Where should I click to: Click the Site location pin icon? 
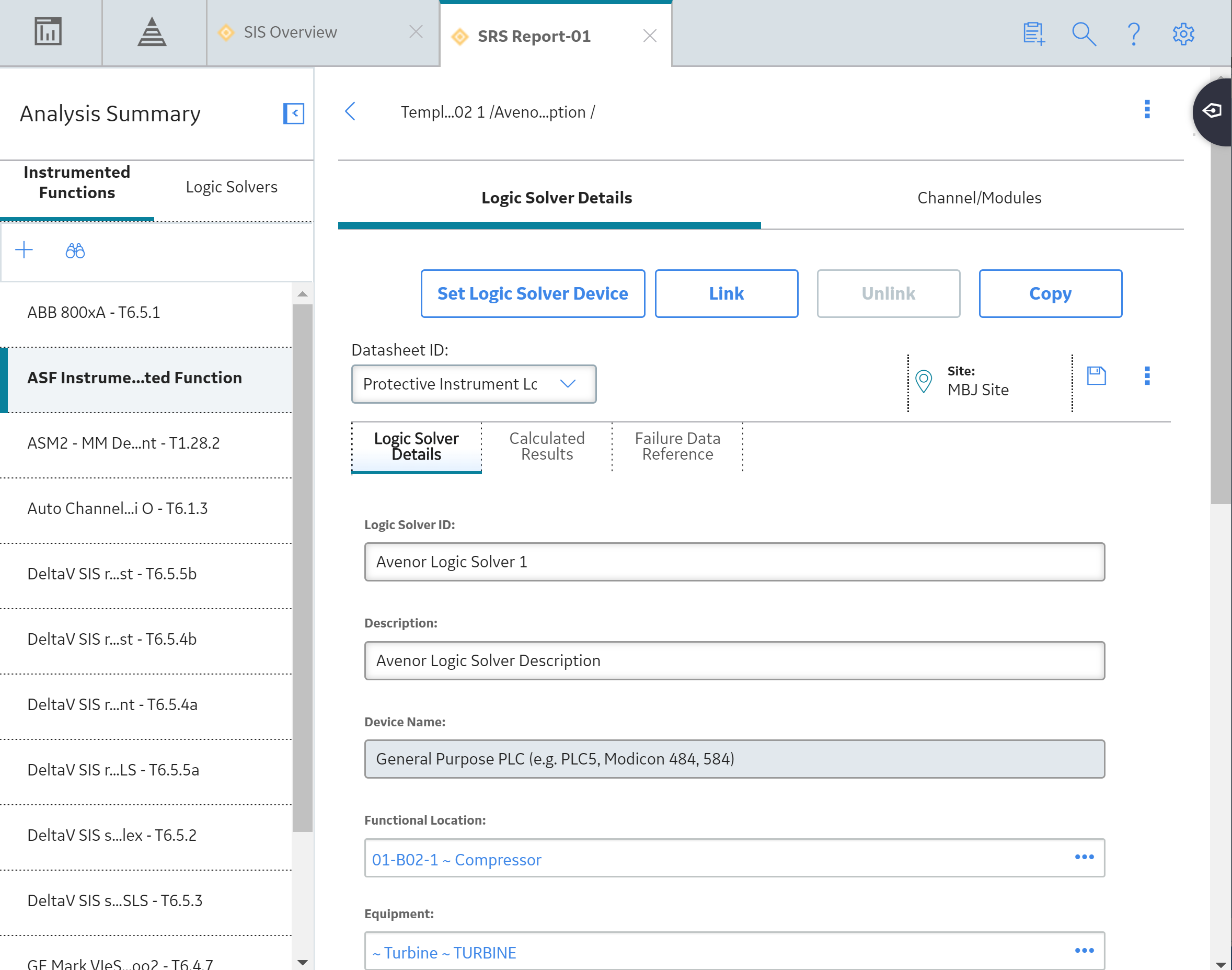[924, 381]
